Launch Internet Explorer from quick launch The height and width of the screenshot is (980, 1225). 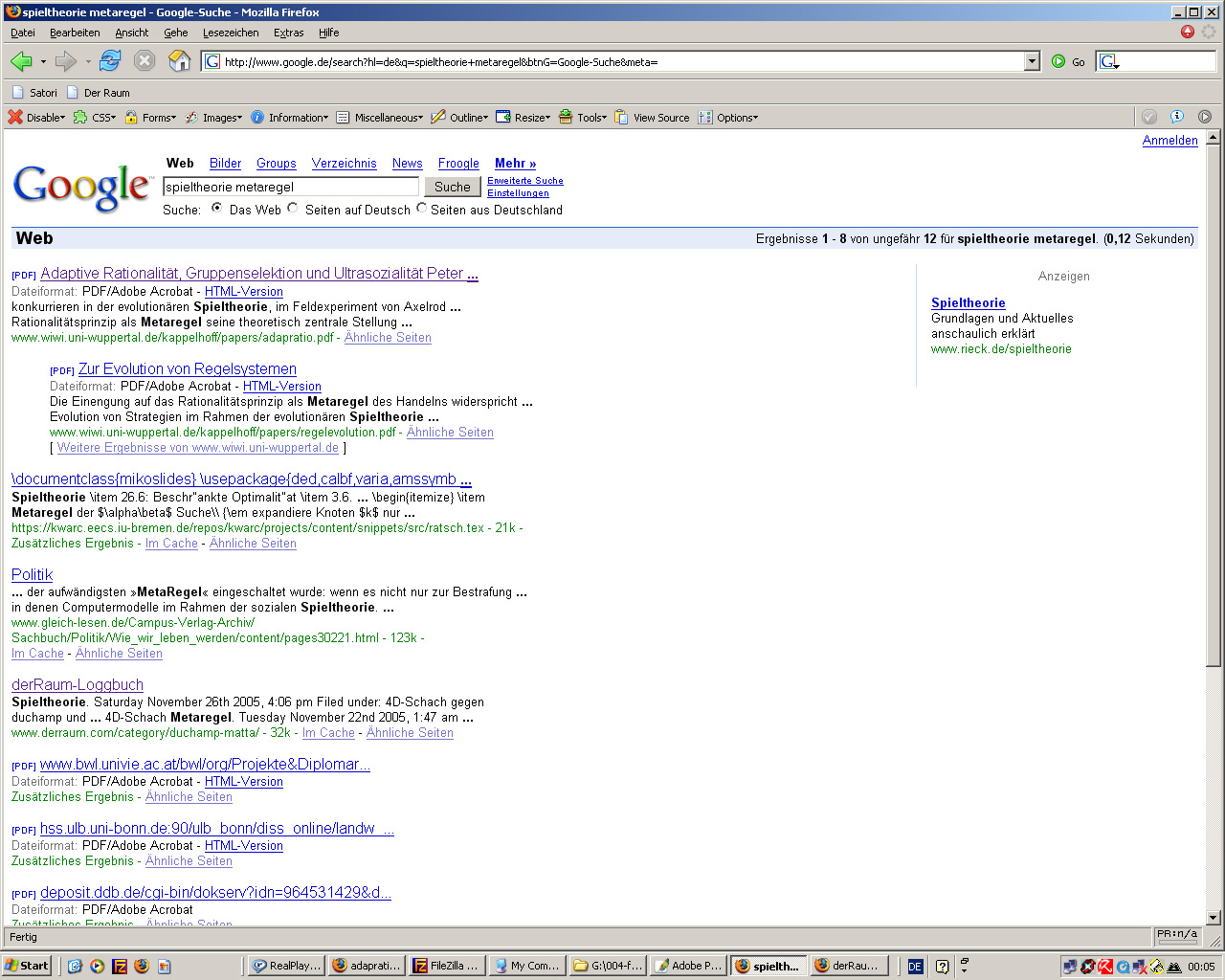pos(76,966)
